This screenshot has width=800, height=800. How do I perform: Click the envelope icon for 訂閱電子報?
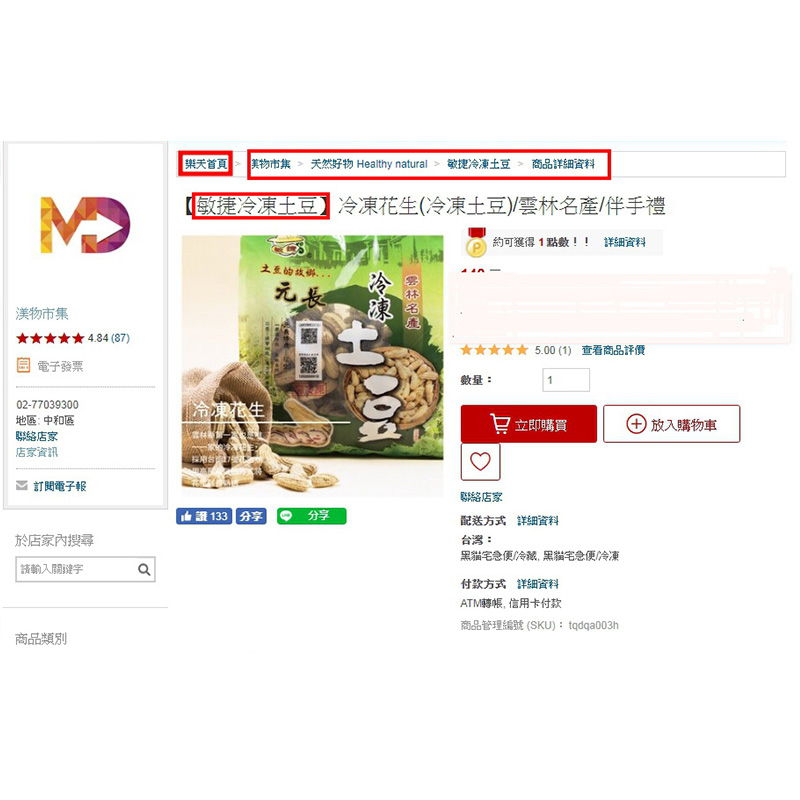pyautogui.click(x=22, y=485)
